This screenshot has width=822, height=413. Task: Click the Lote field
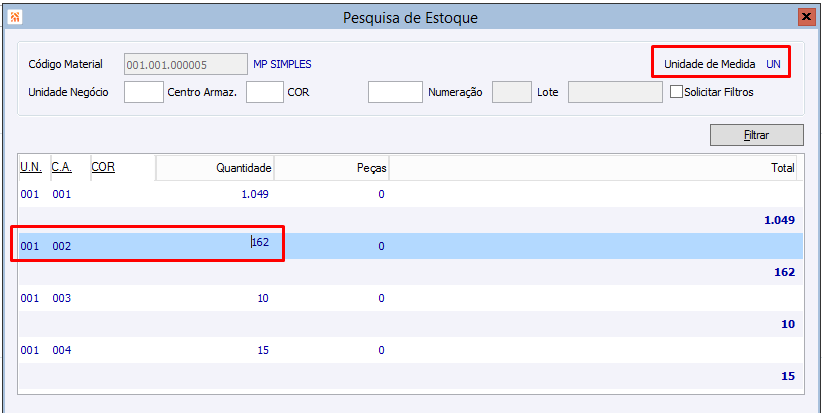click(615, 92)
